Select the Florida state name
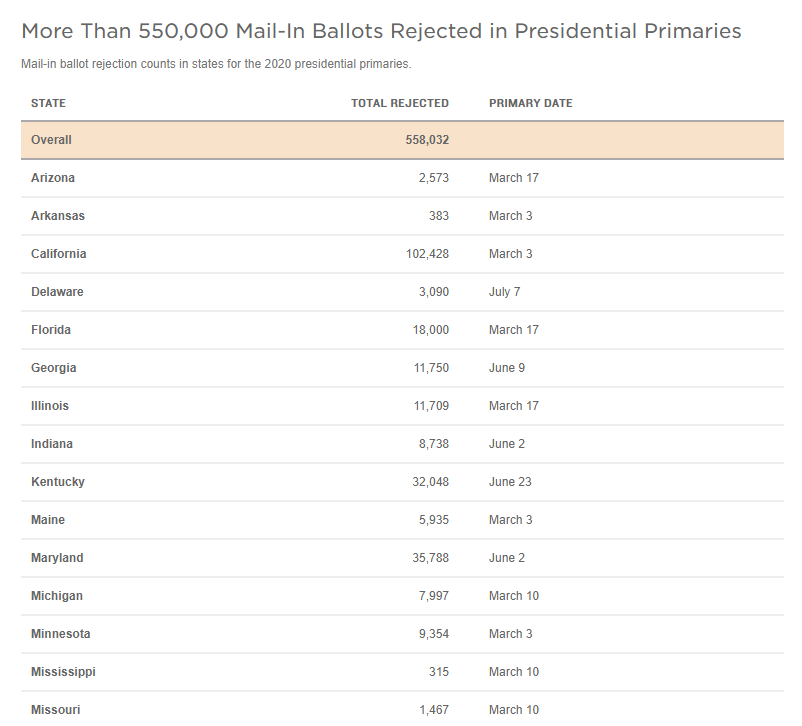 coord(51,330)
